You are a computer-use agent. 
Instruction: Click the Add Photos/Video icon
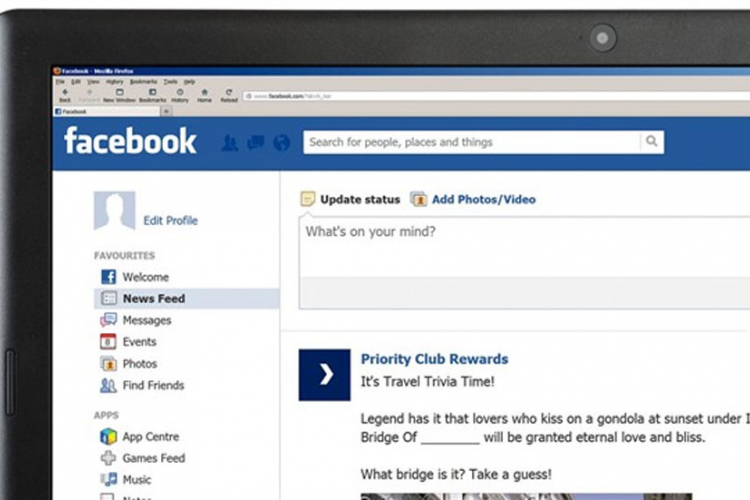pyautogui.click(x=419, y=199)
